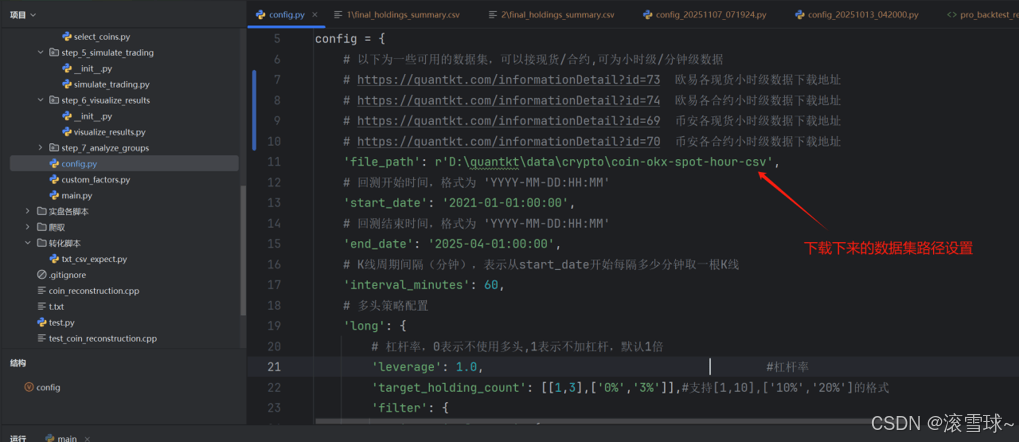The height and width of the screenshot is (442, 1019).
Task: Close the config.py editor tab
Action: coord(315,14)
